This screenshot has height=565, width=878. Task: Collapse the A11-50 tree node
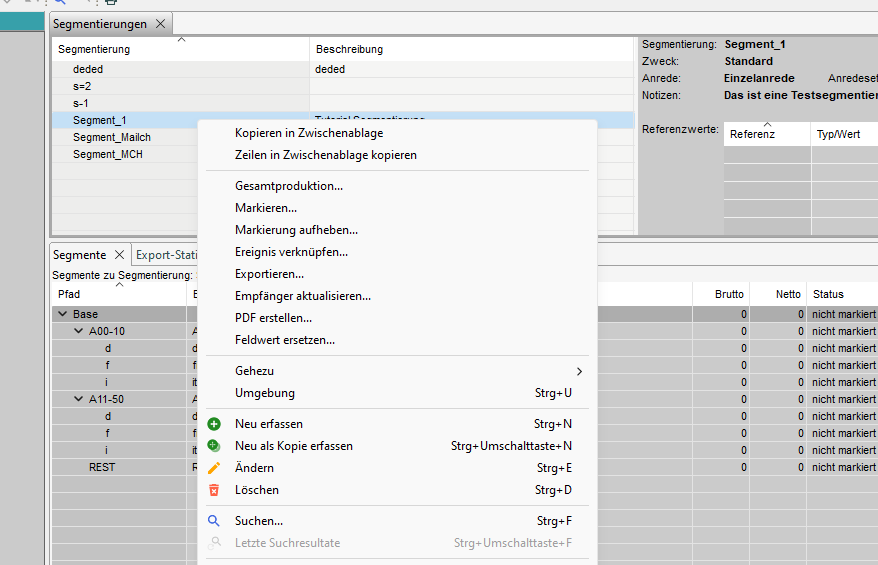pyautogui.click(x=79, y=399)
